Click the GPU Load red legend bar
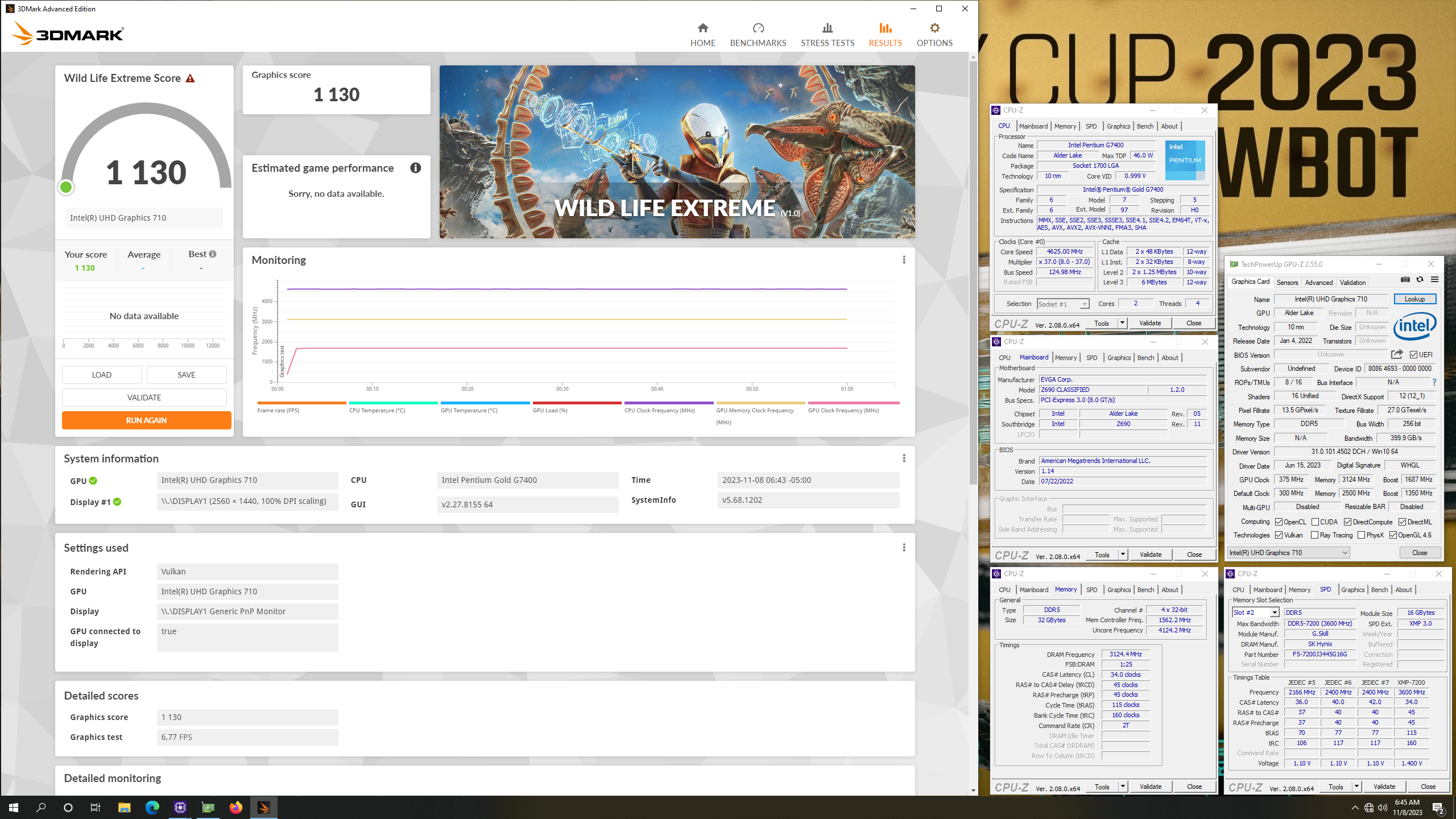Viewport: 1456px width, 819px height. [577, 403]
